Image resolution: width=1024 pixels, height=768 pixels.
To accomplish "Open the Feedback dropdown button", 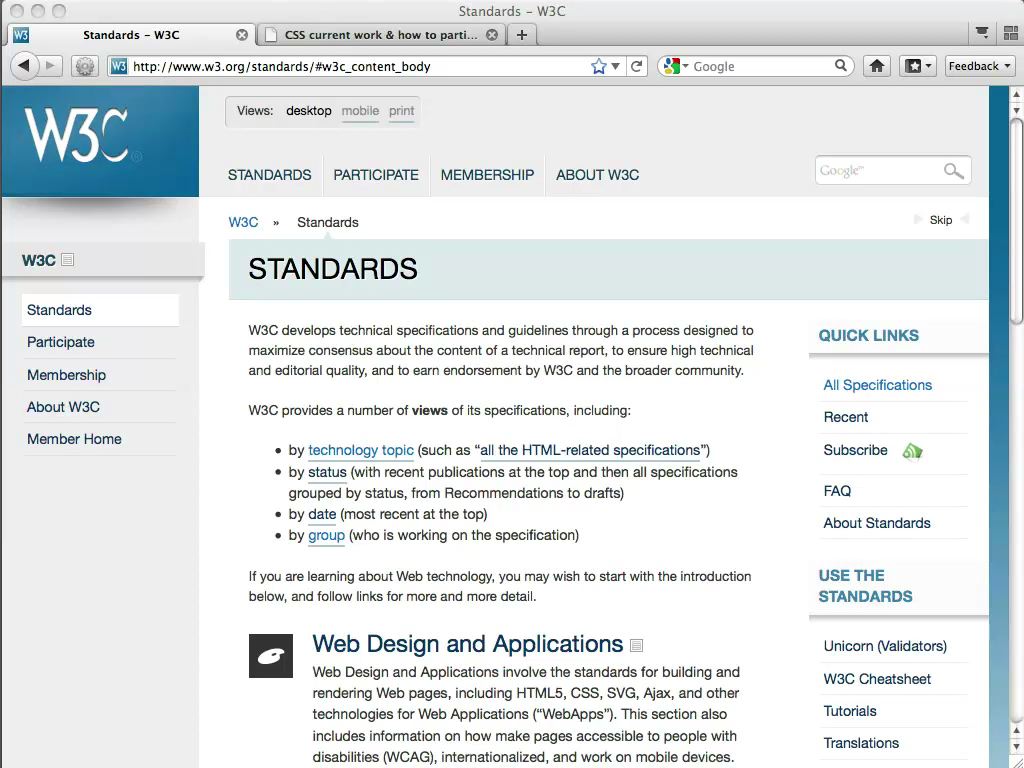I will (980, 66).
